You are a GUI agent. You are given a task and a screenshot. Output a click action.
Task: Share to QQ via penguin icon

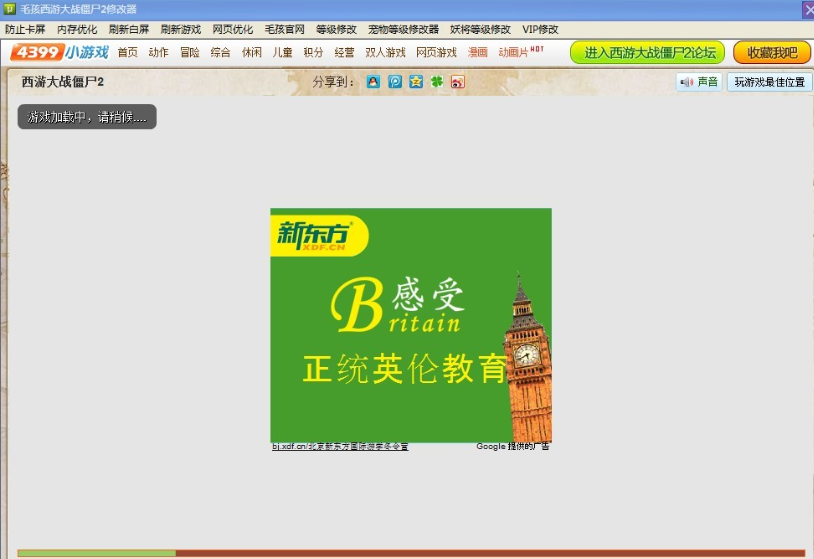click(x=373, y=81)
